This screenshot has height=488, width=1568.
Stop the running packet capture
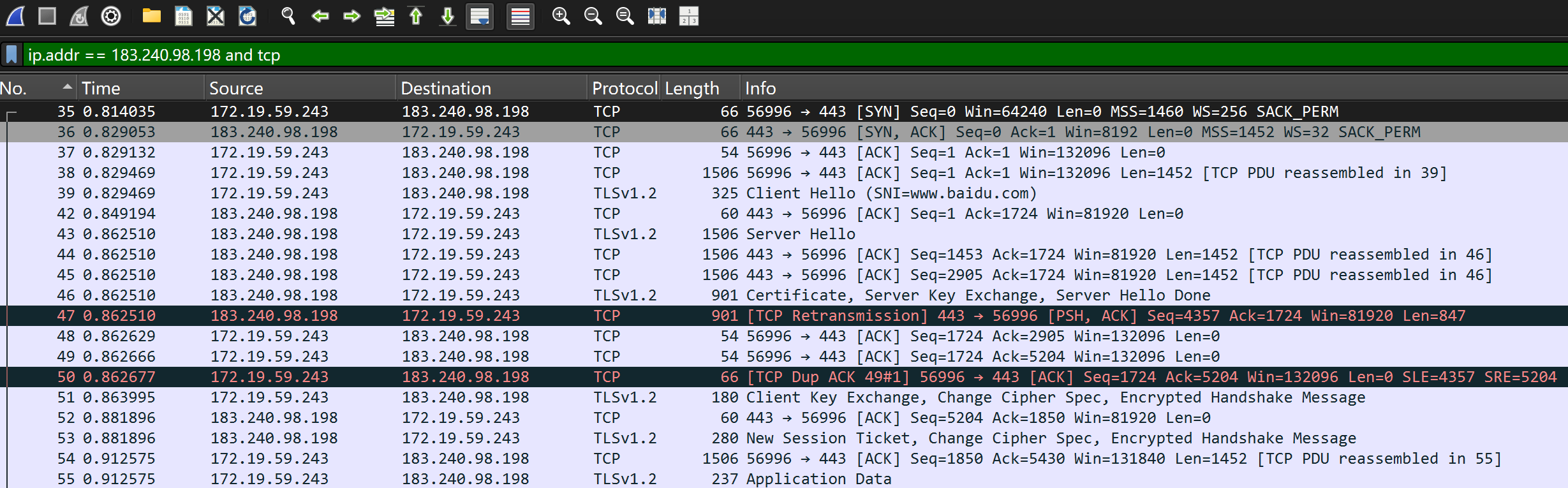47,16
